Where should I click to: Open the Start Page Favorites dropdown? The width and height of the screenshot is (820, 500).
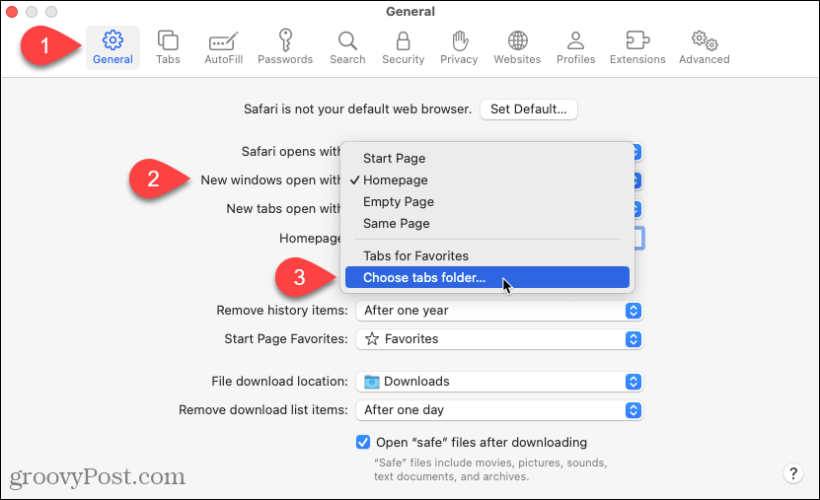point(499,339)
